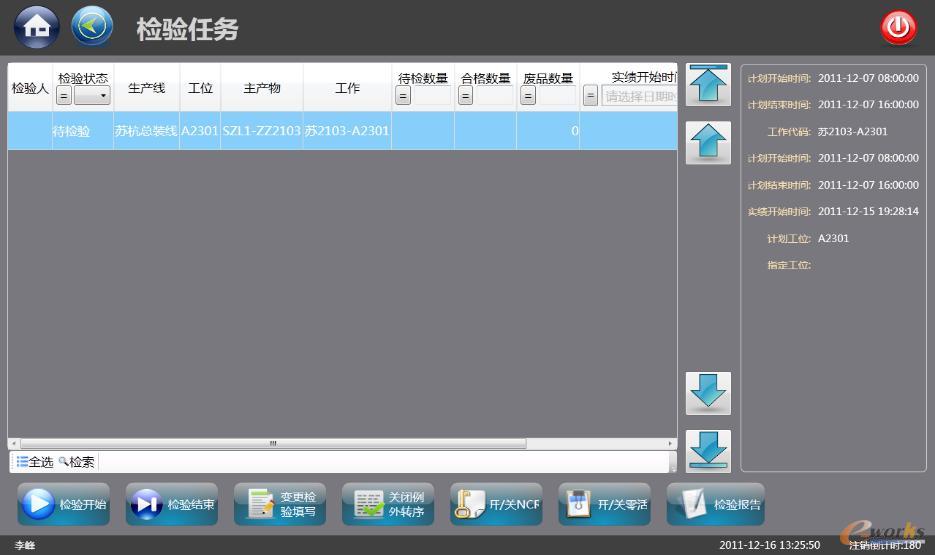Open 检验状态 filter dropdown
The height and width of the screenshot is (555, 935).
[92, 96]
